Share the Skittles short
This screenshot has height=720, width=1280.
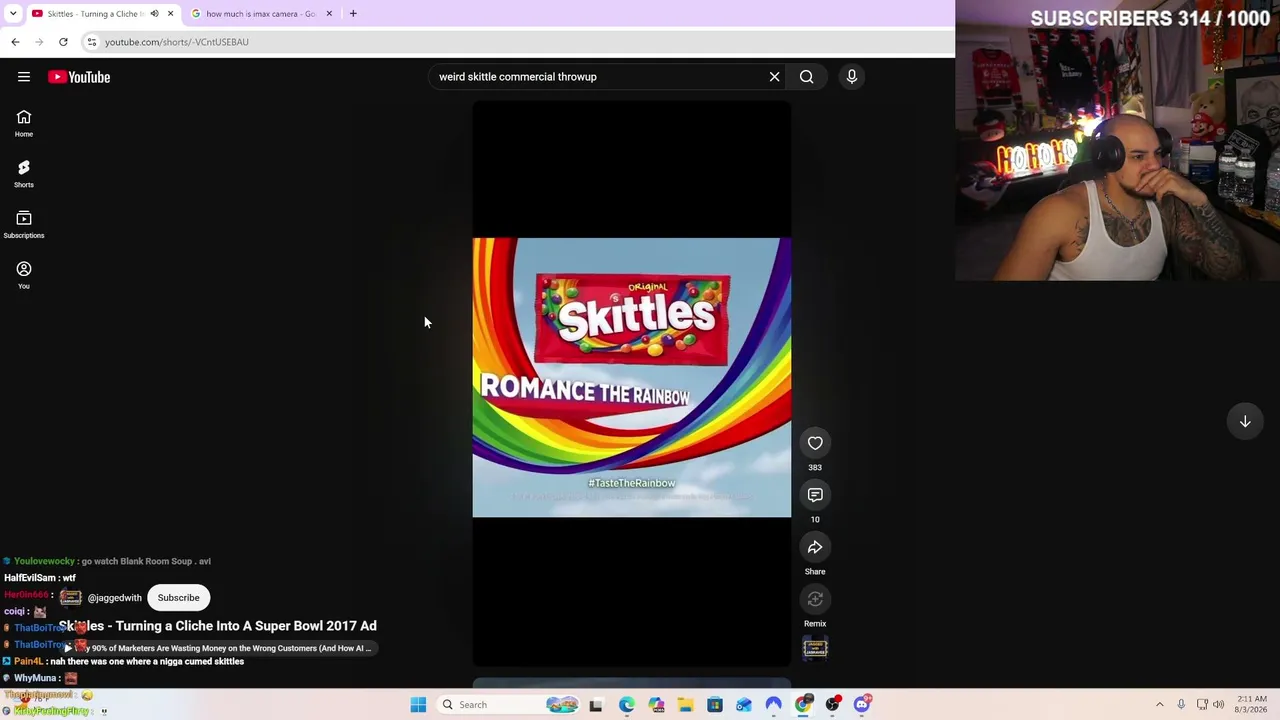click(815, 547)
